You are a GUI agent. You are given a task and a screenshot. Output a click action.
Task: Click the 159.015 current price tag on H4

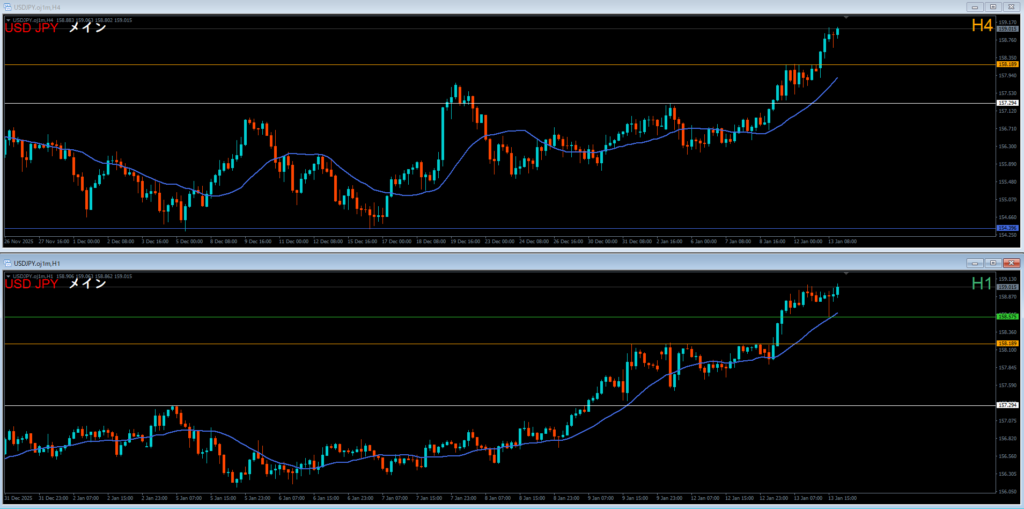pyautogui.click(x=1007, y=30)
